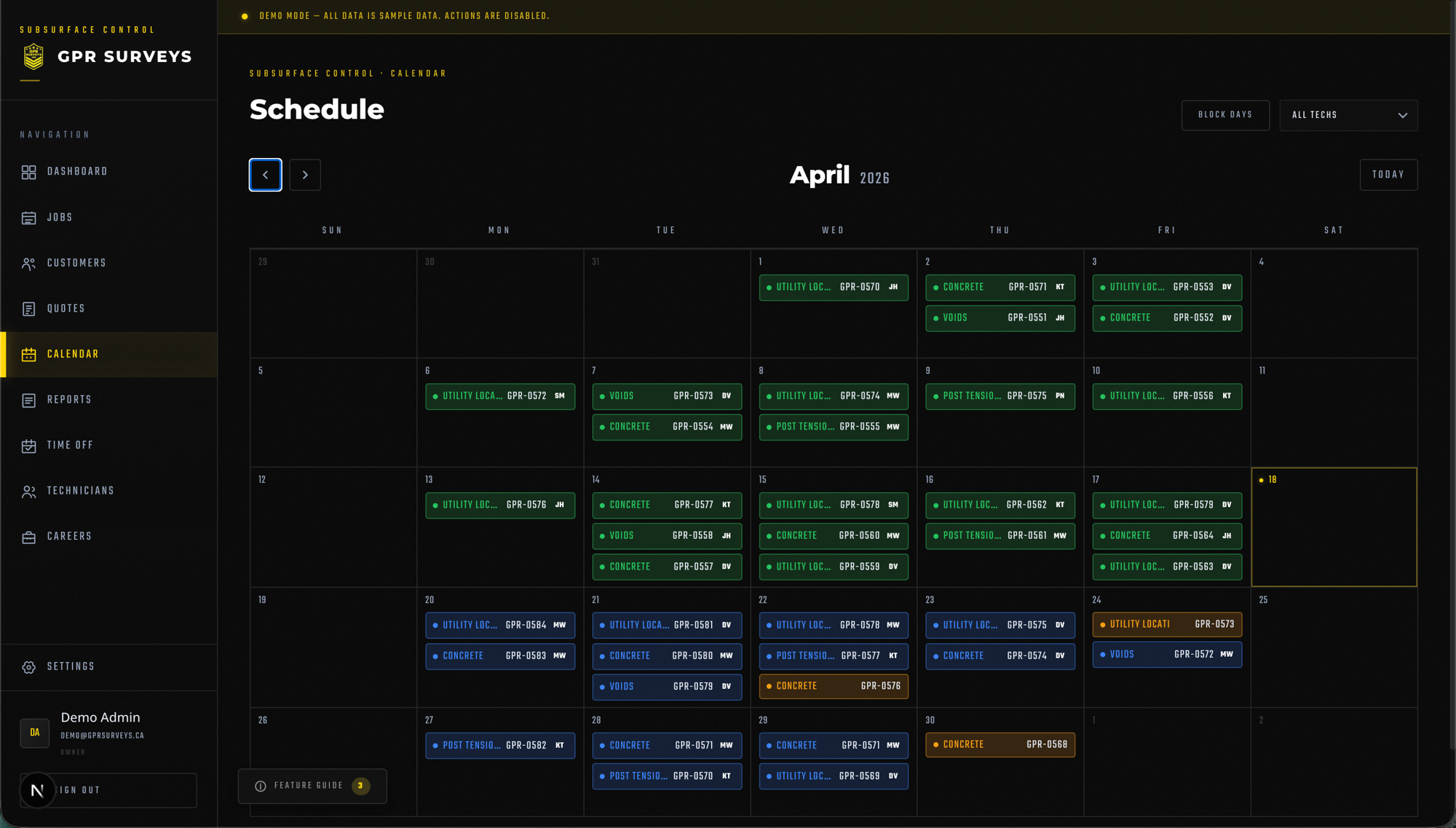1456x828 pixels.
Task: Open Concrete job GPR-0571 on April 2
Action: coord(1000,288)
